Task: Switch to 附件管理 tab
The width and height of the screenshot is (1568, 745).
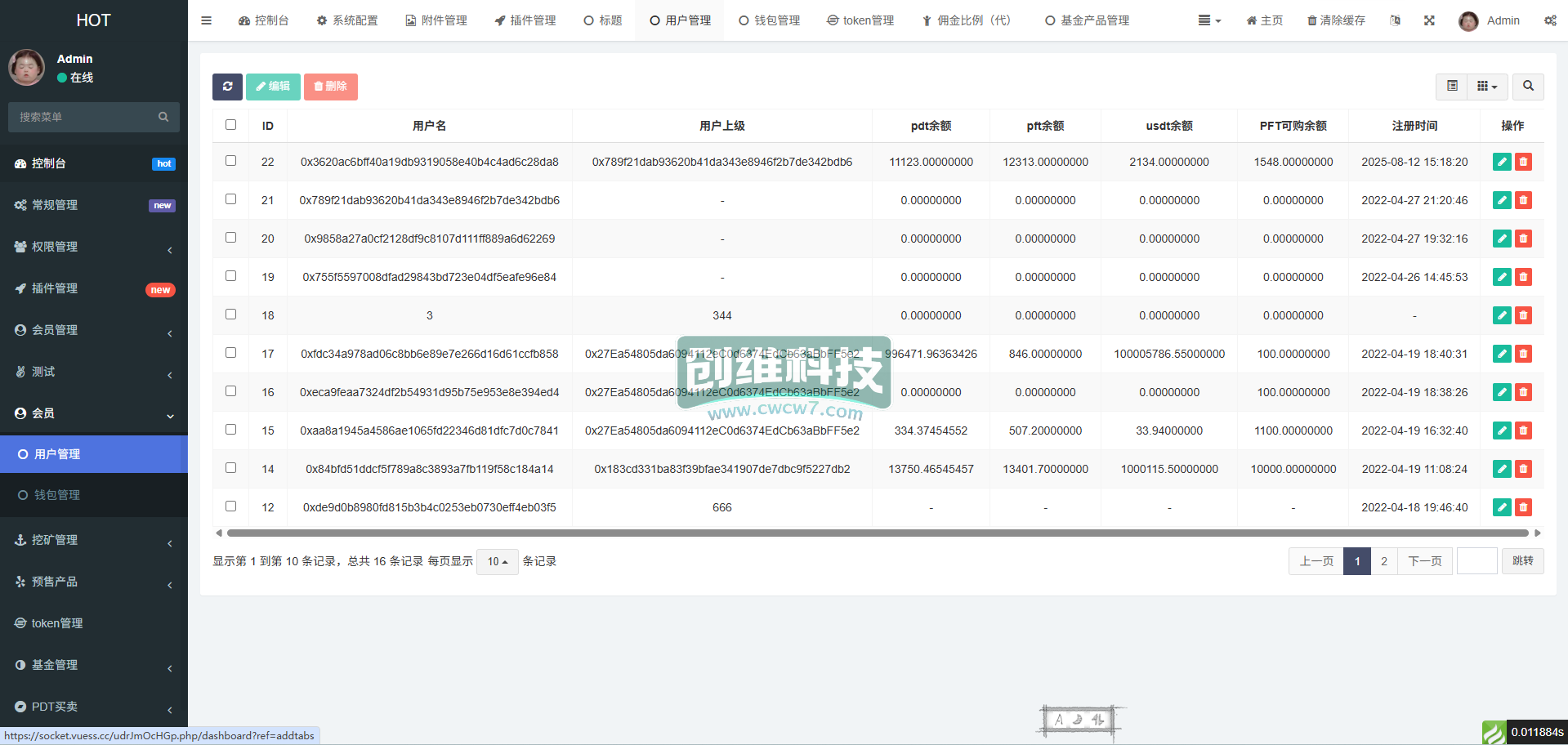Action: coord(436,20)
